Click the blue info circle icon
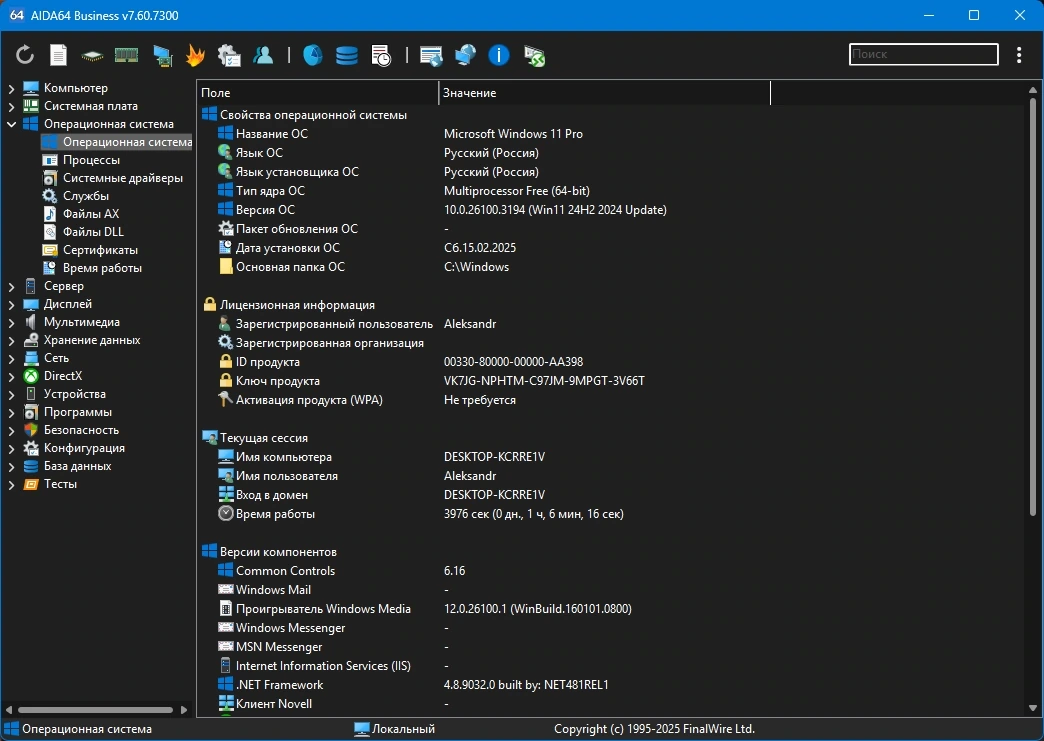Screen dimensions: 1044x741 pos(498,55)
